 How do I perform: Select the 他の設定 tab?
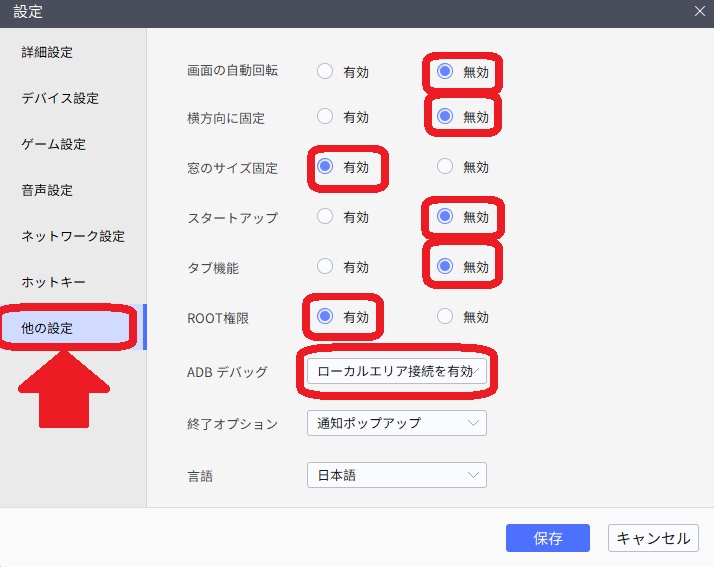point(47,328)
